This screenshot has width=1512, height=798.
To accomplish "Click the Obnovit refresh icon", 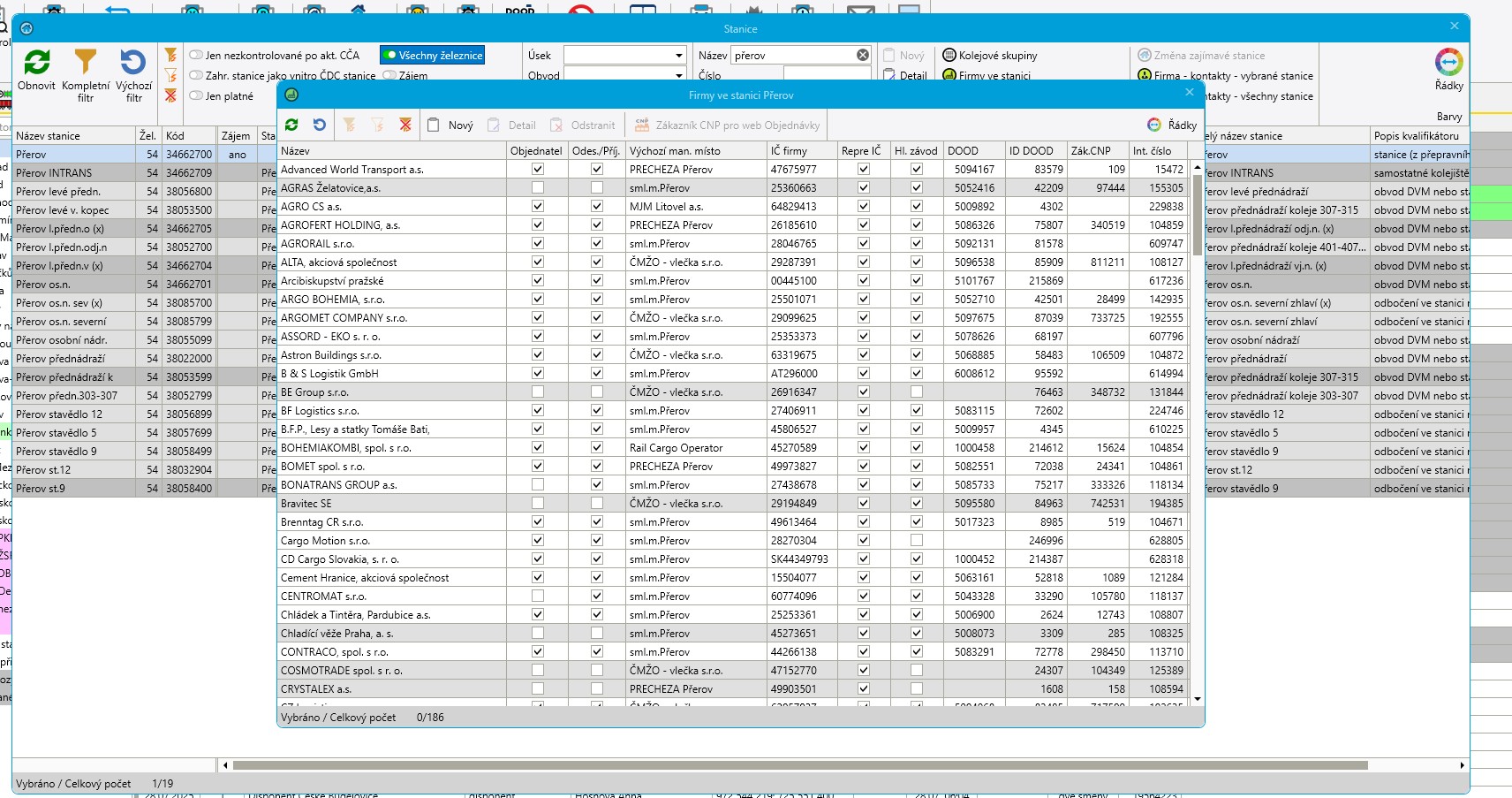I will point(36,63).
